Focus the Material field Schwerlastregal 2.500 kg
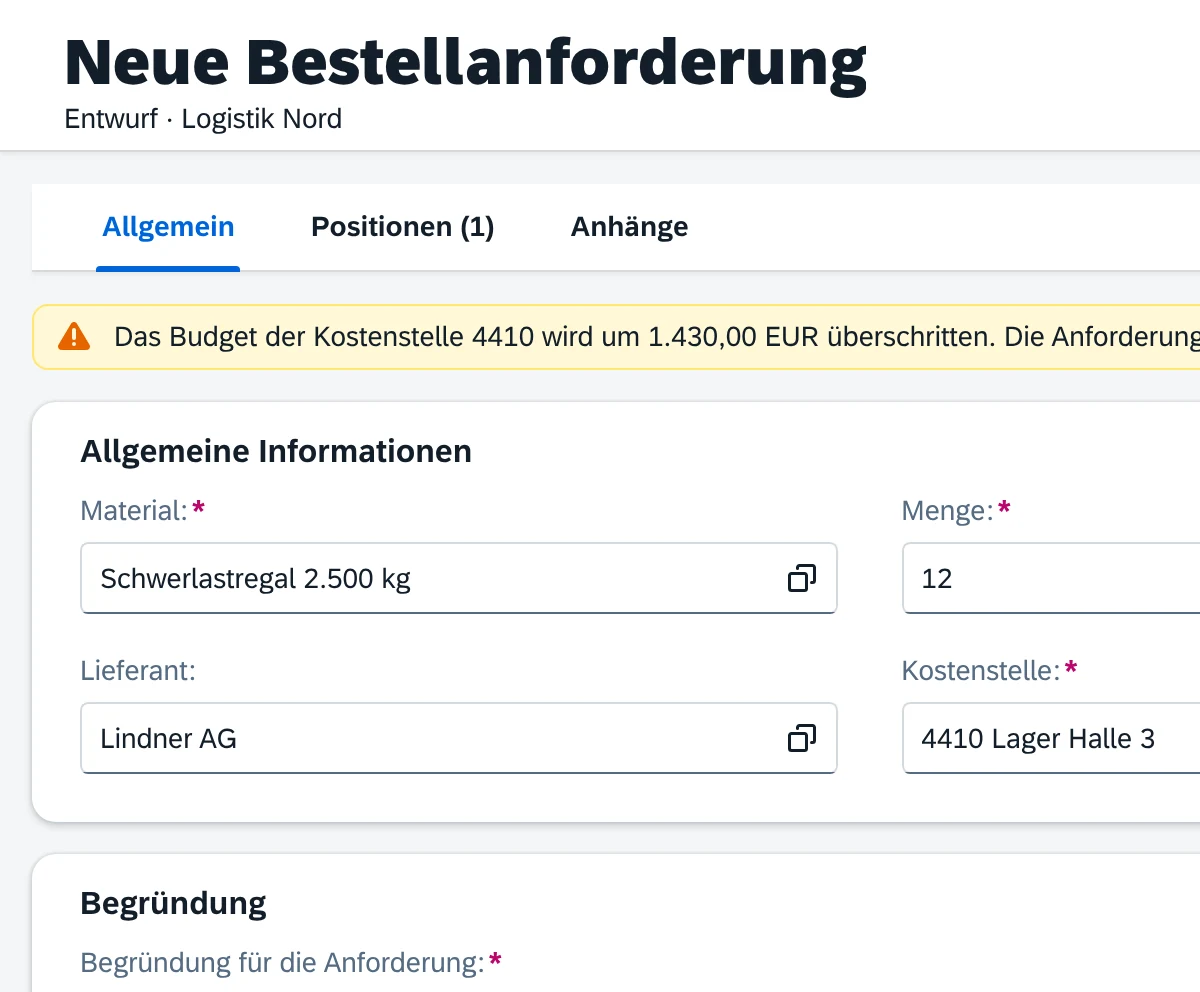 pyautogui.click(x=459, y=578)
